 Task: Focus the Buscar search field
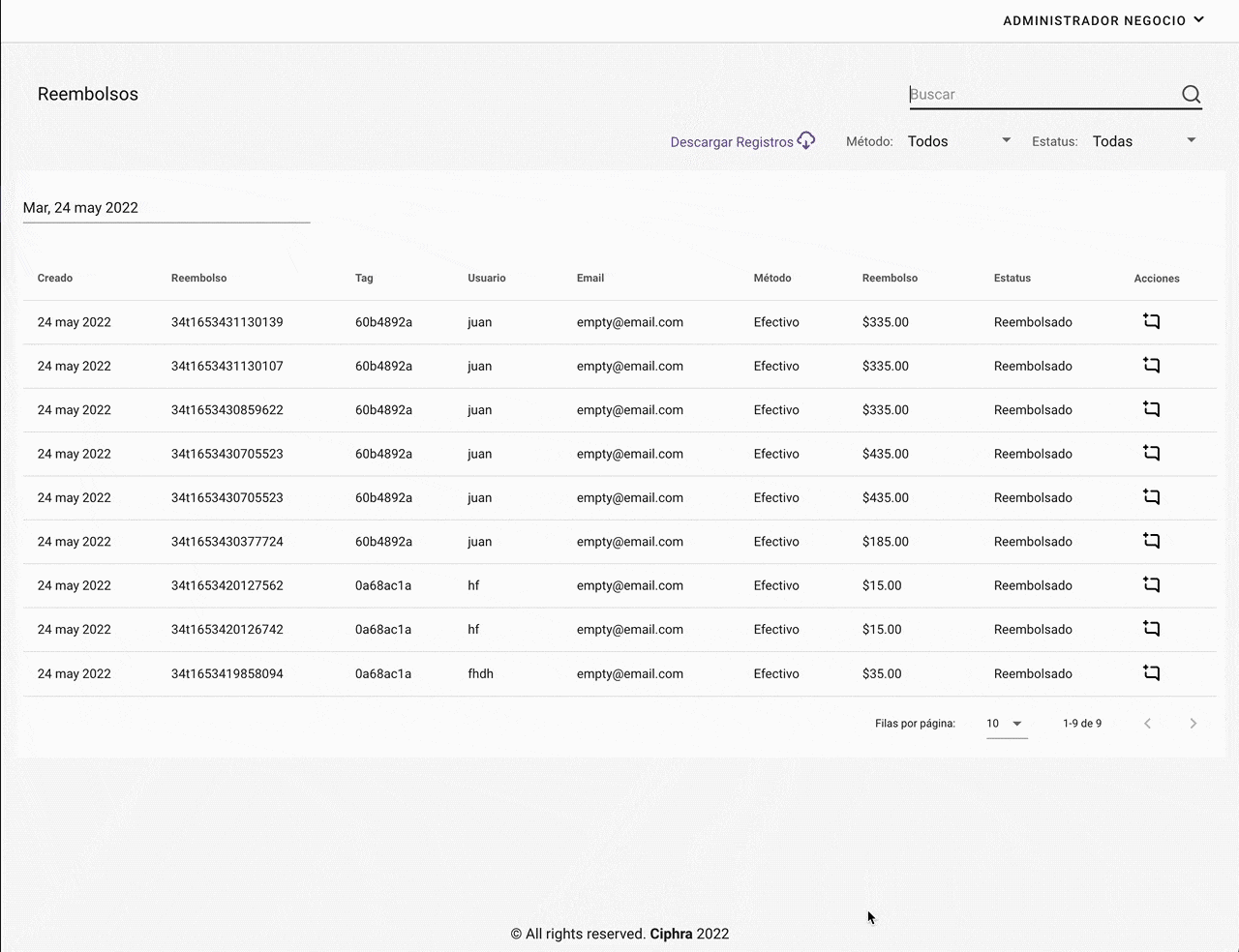click(1041, 95)
